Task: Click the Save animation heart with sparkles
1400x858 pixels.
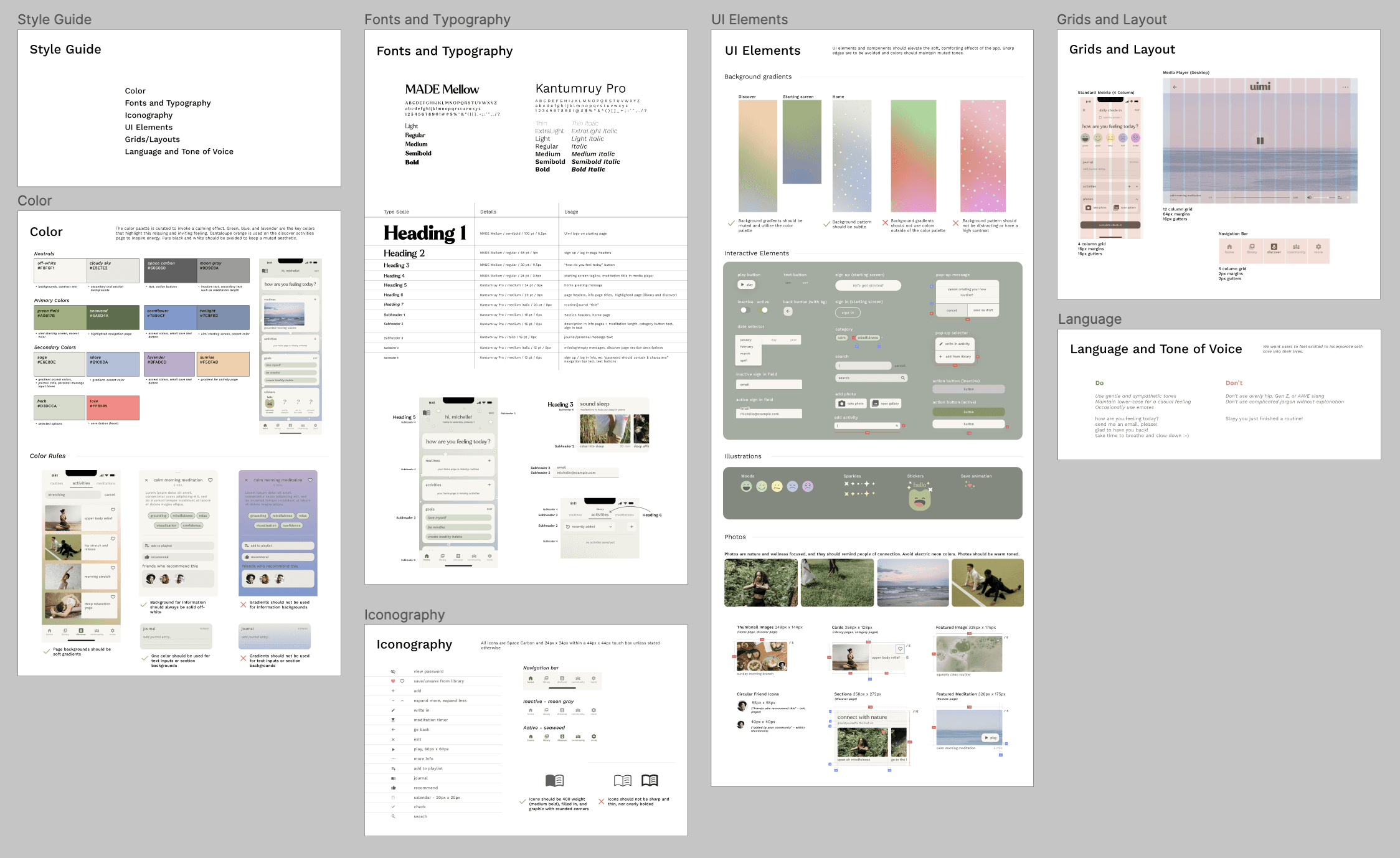Action: tap(969, 484)
